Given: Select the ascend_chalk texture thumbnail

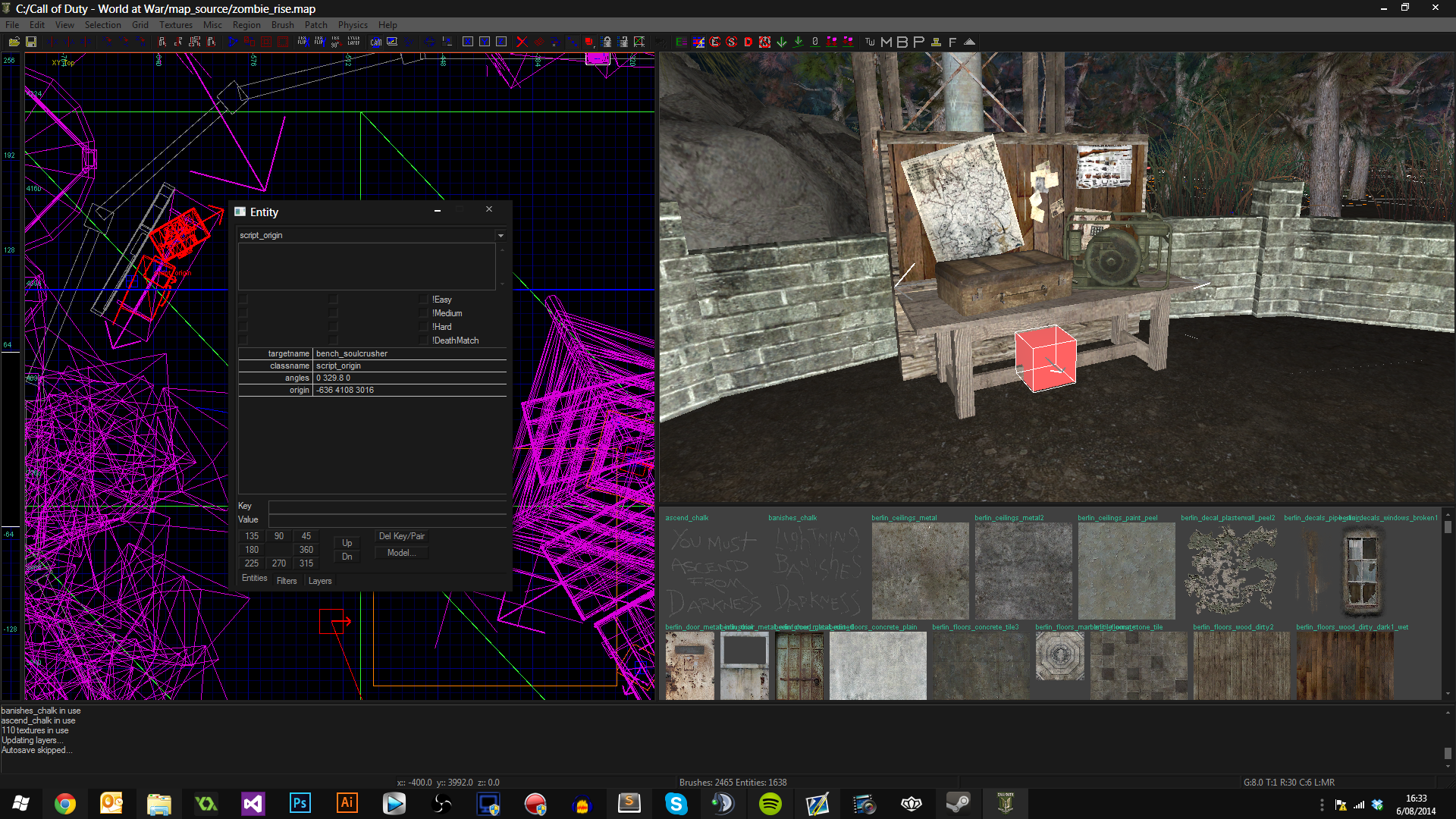Looking at the screenshot, I should 714,571.
